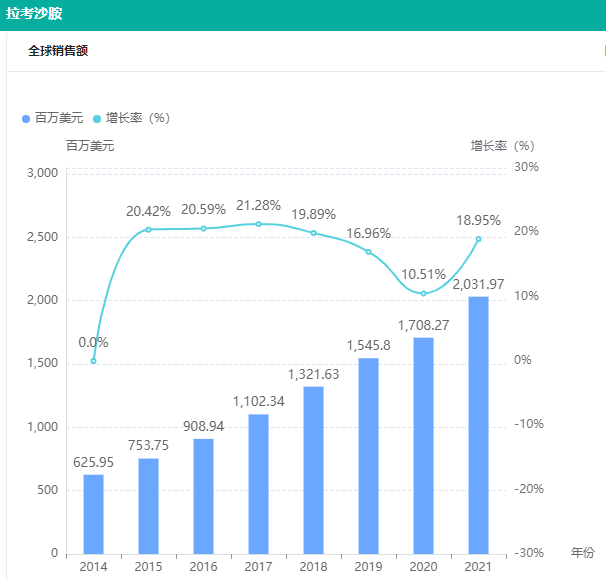
Task: Click the 1,708.27 bar value label
Action: pyautogui.click(x=424, y=325)
